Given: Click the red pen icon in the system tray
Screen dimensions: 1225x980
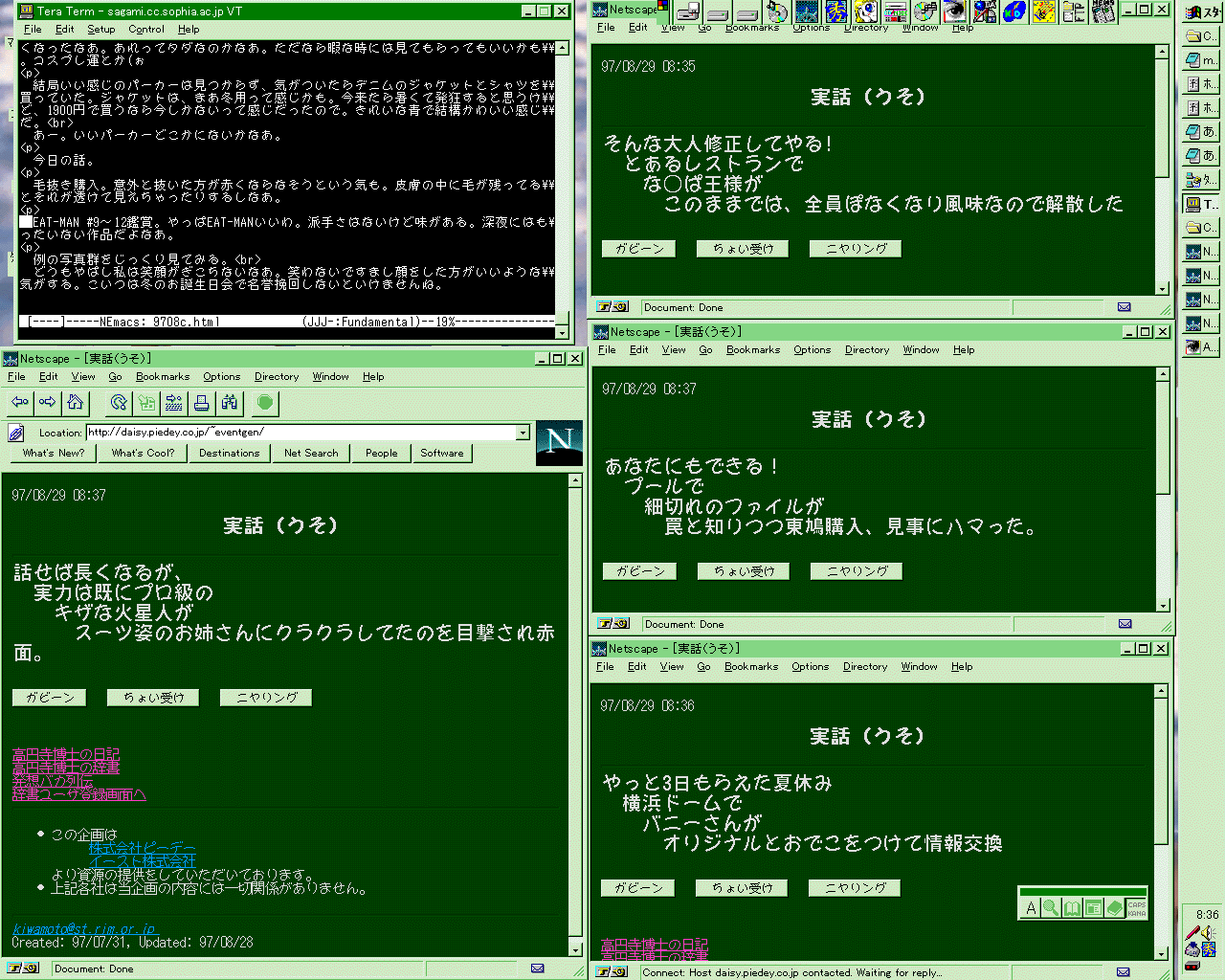Looking at the screenshot, I should pos(1192,933).
